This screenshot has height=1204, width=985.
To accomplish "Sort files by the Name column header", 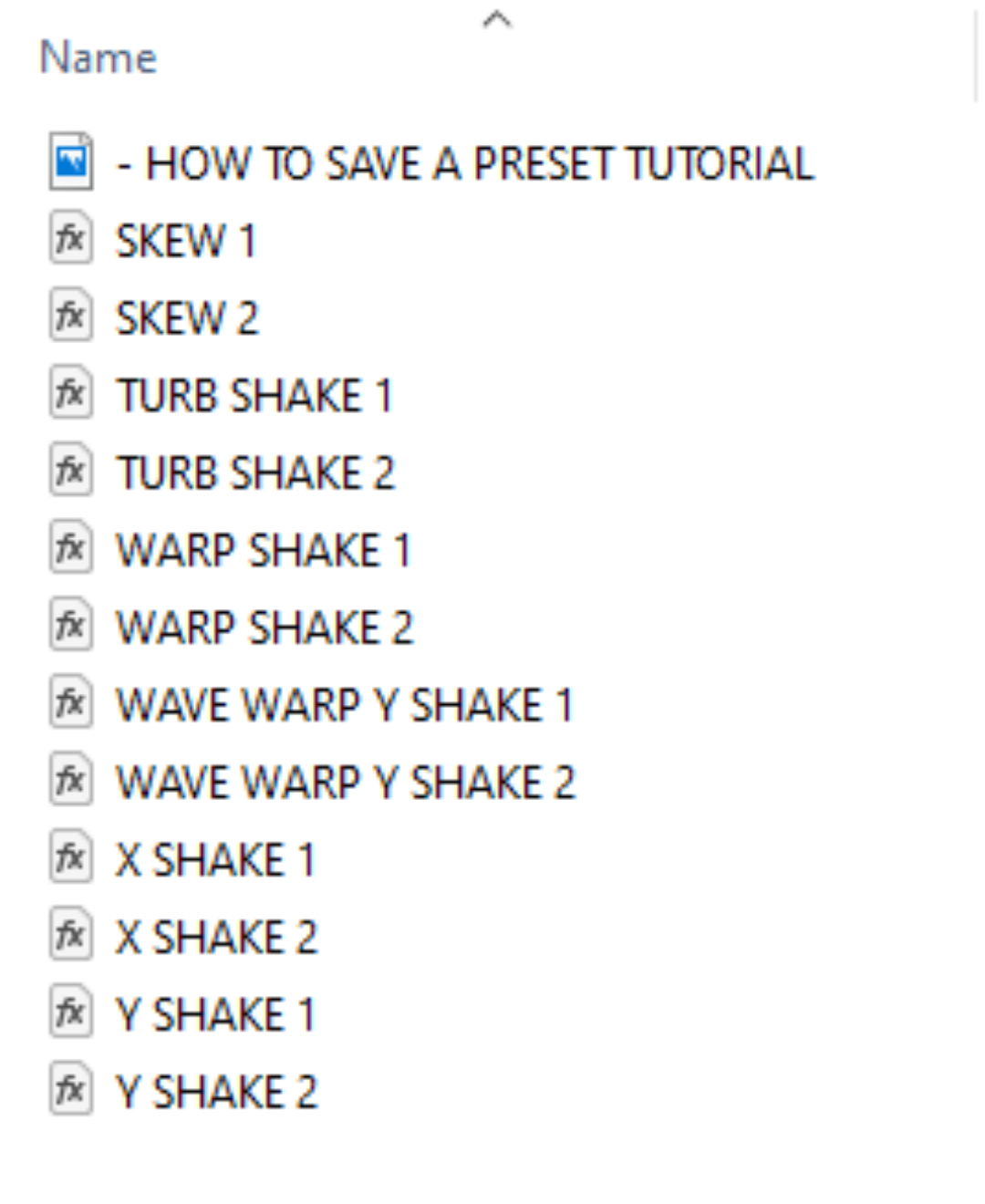I will coord(98,57).
